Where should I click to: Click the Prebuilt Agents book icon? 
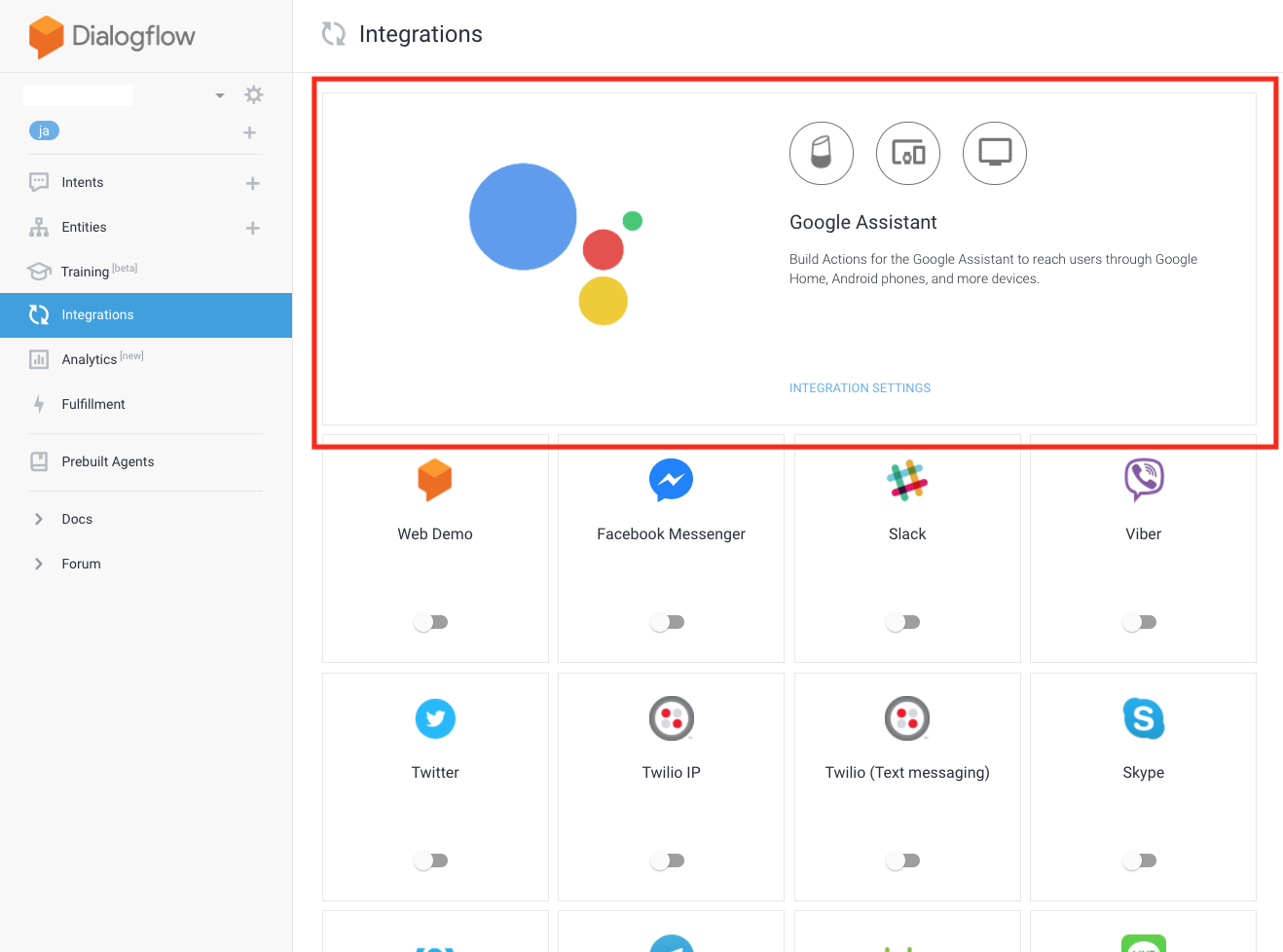point(39,461)
